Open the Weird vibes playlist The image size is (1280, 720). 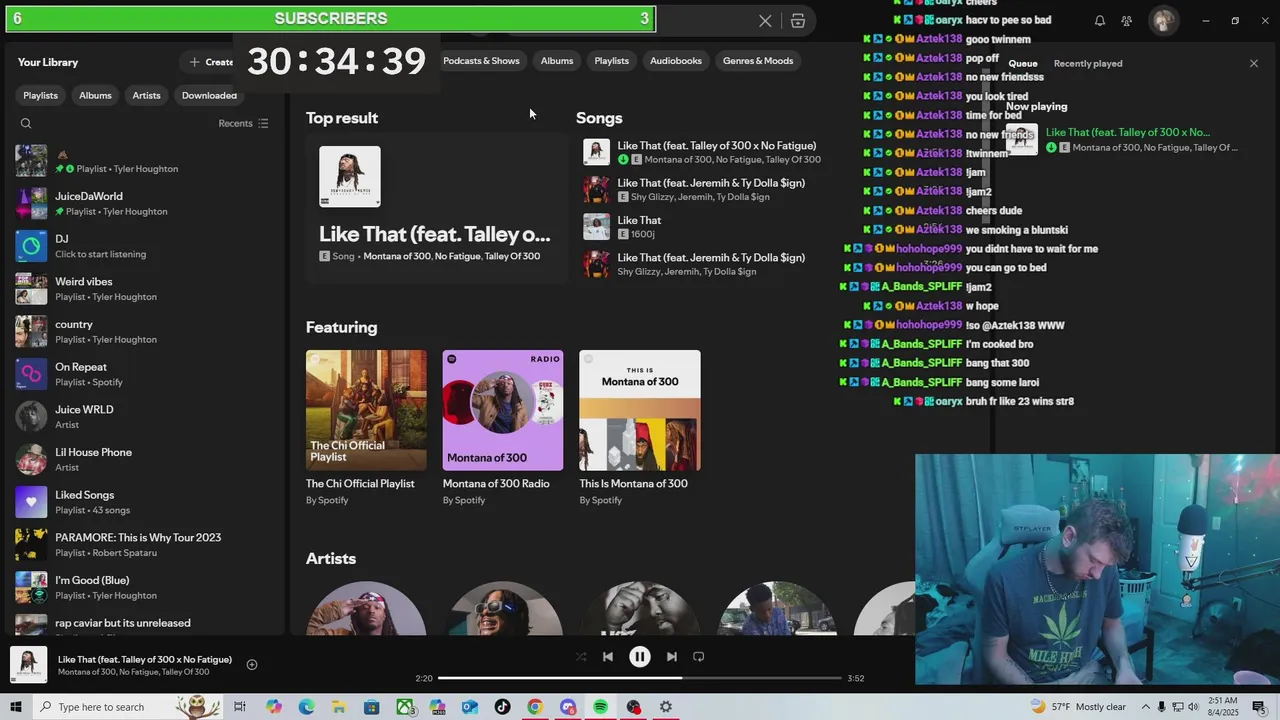[x=143, y=289]
